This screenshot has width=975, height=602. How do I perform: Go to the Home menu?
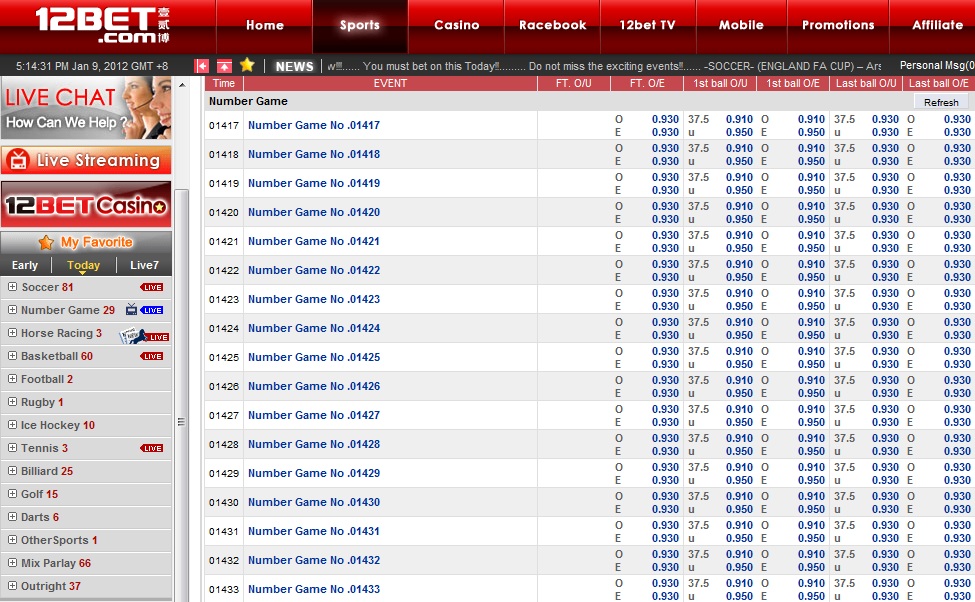[264, 25]
